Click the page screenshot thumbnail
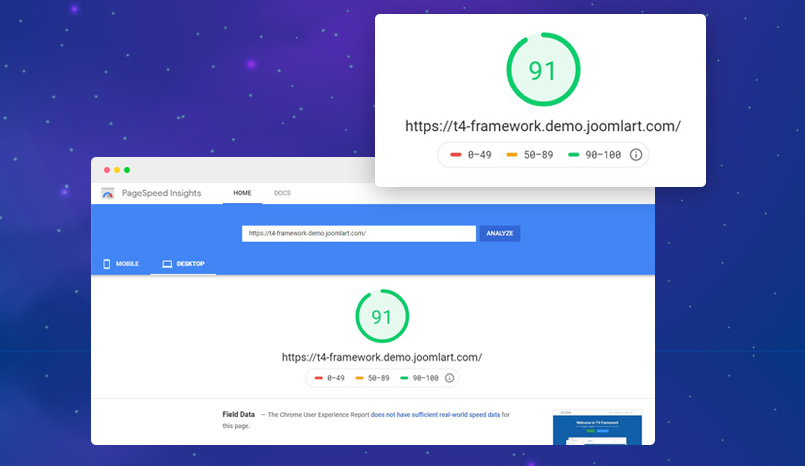This screenshot has width=805, height=466. click(x=597, y=427)
